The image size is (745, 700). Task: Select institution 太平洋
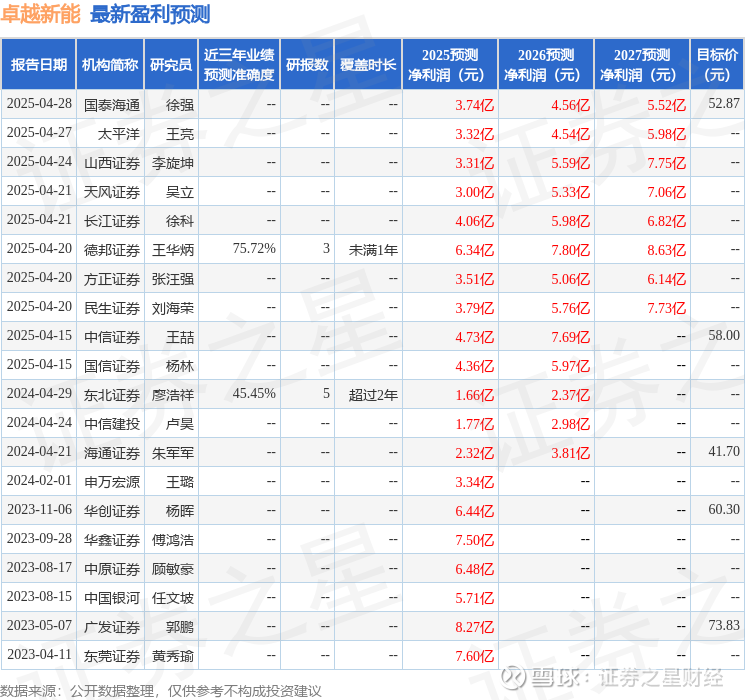click(119, 134)
